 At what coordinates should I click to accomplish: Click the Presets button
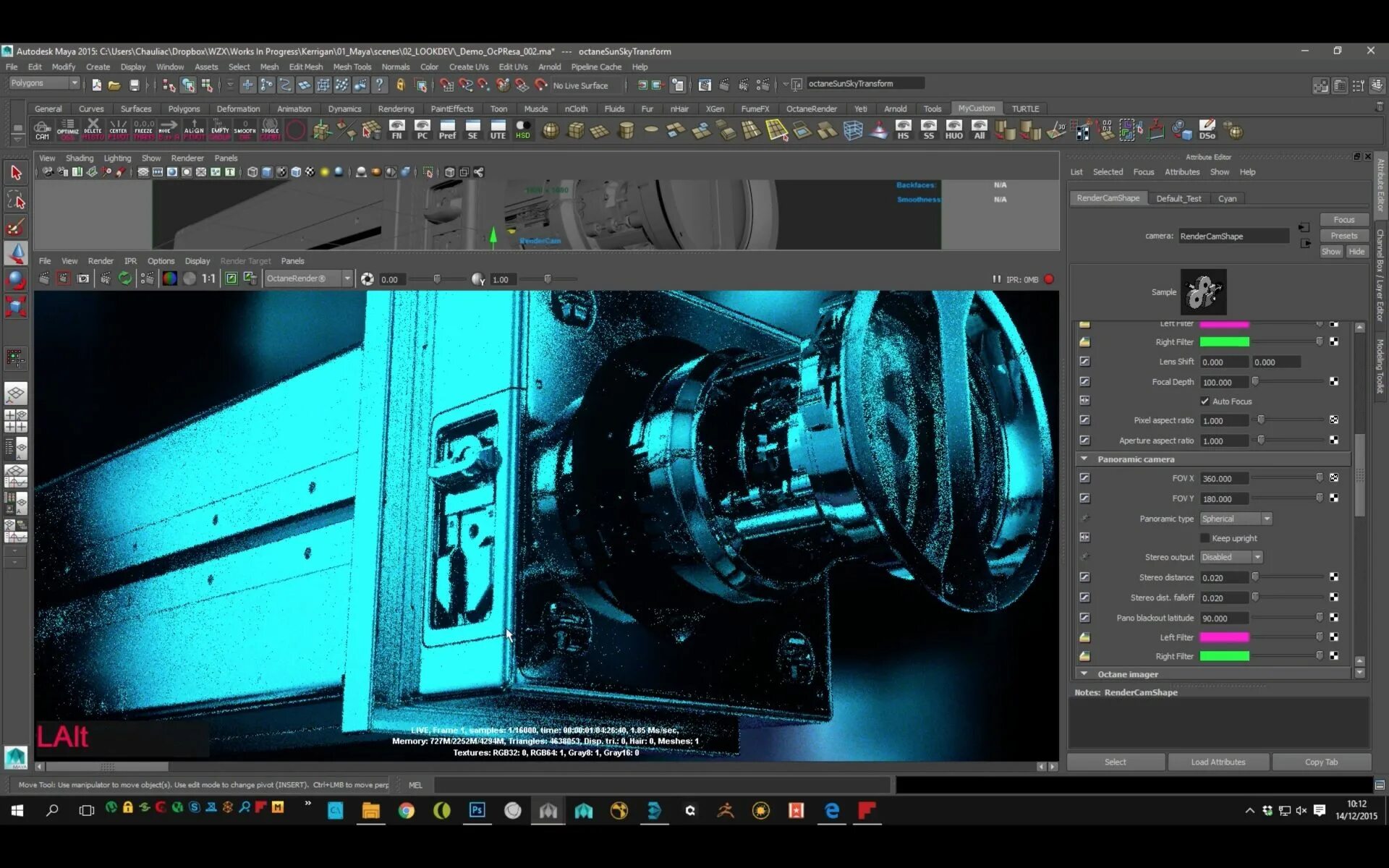click(1343, 236)
